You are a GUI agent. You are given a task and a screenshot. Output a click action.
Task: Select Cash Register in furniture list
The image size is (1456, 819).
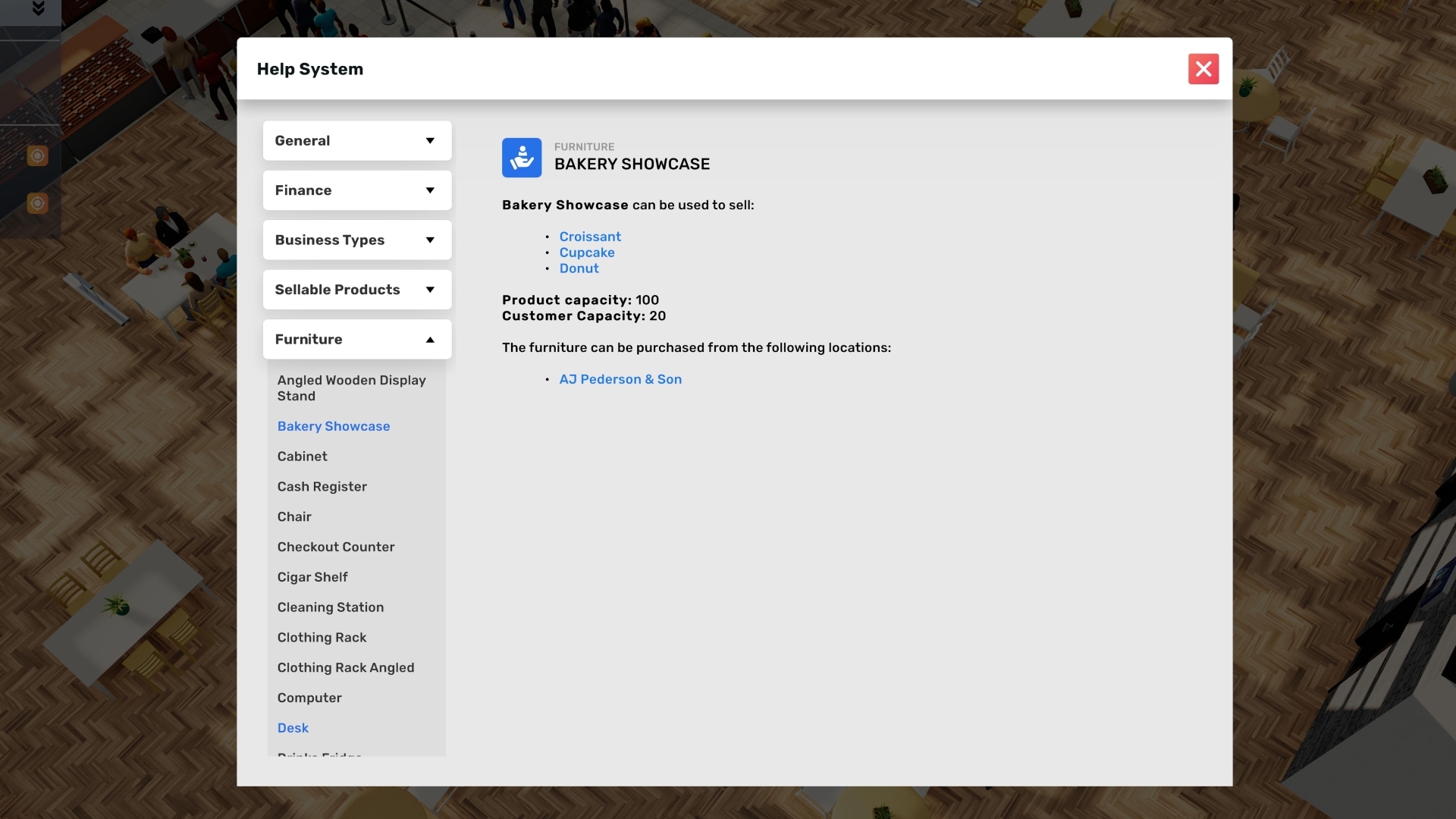point(322,487)
